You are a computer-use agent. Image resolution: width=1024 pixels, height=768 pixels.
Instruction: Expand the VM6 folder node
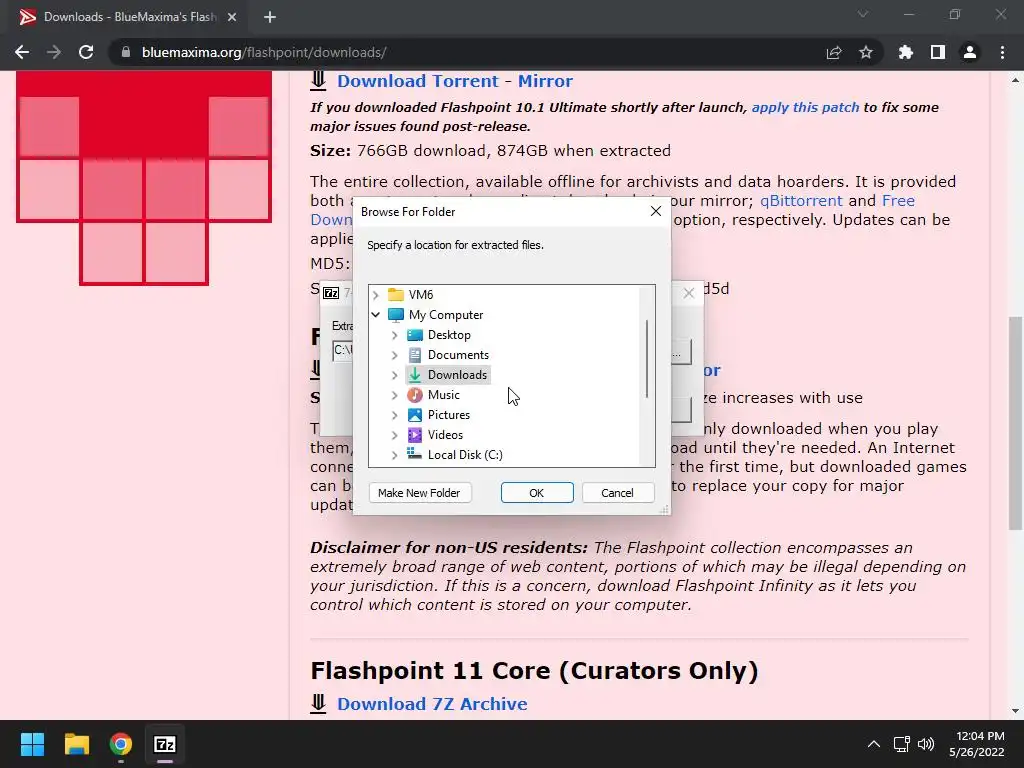(x=376, y=295)
